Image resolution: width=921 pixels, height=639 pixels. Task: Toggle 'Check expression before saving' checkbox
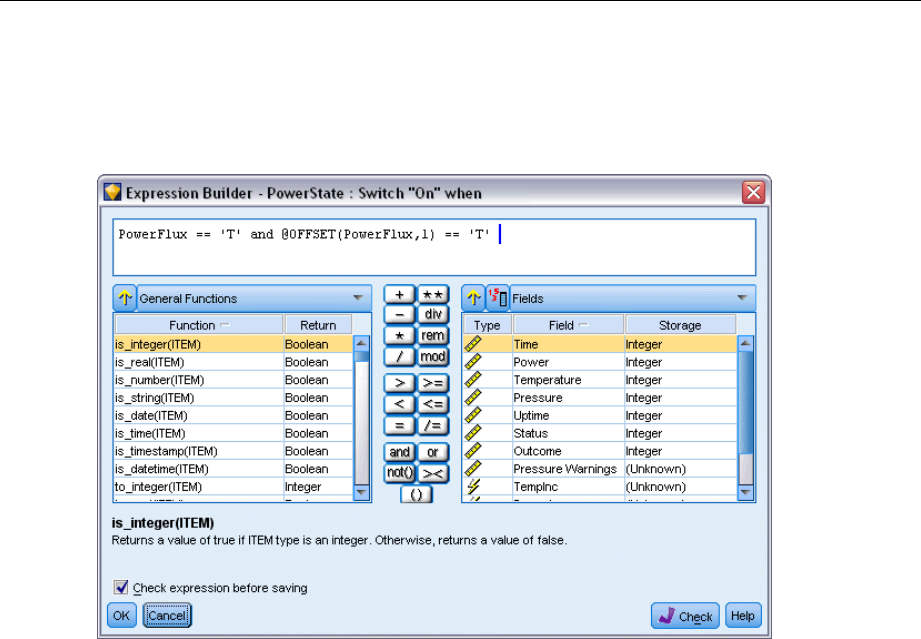pos(120,587)
